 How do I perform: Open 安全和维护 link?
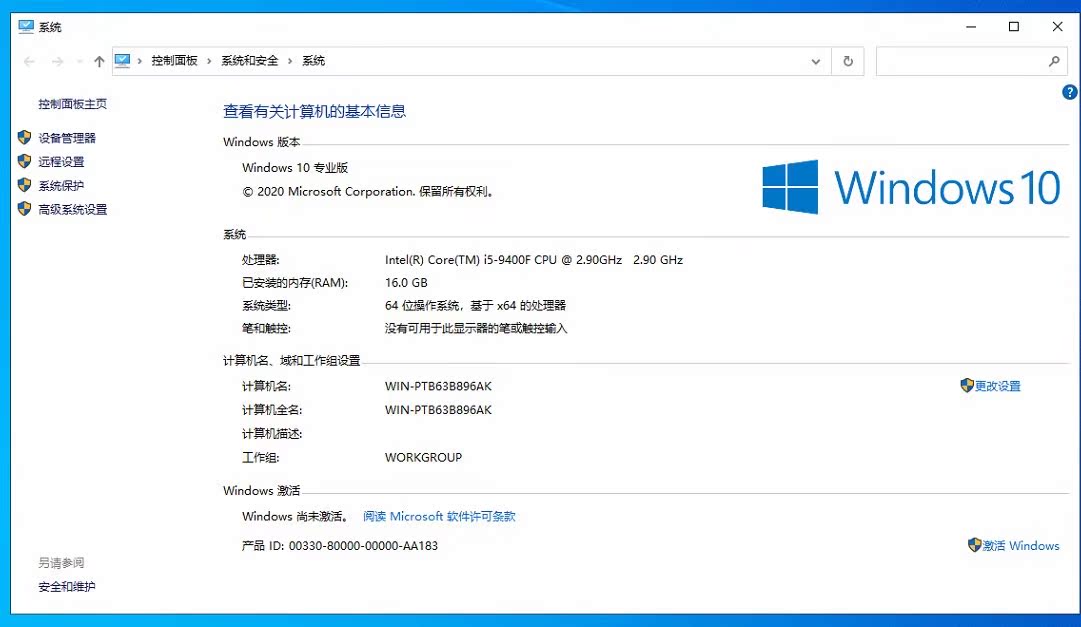(67, 587)
